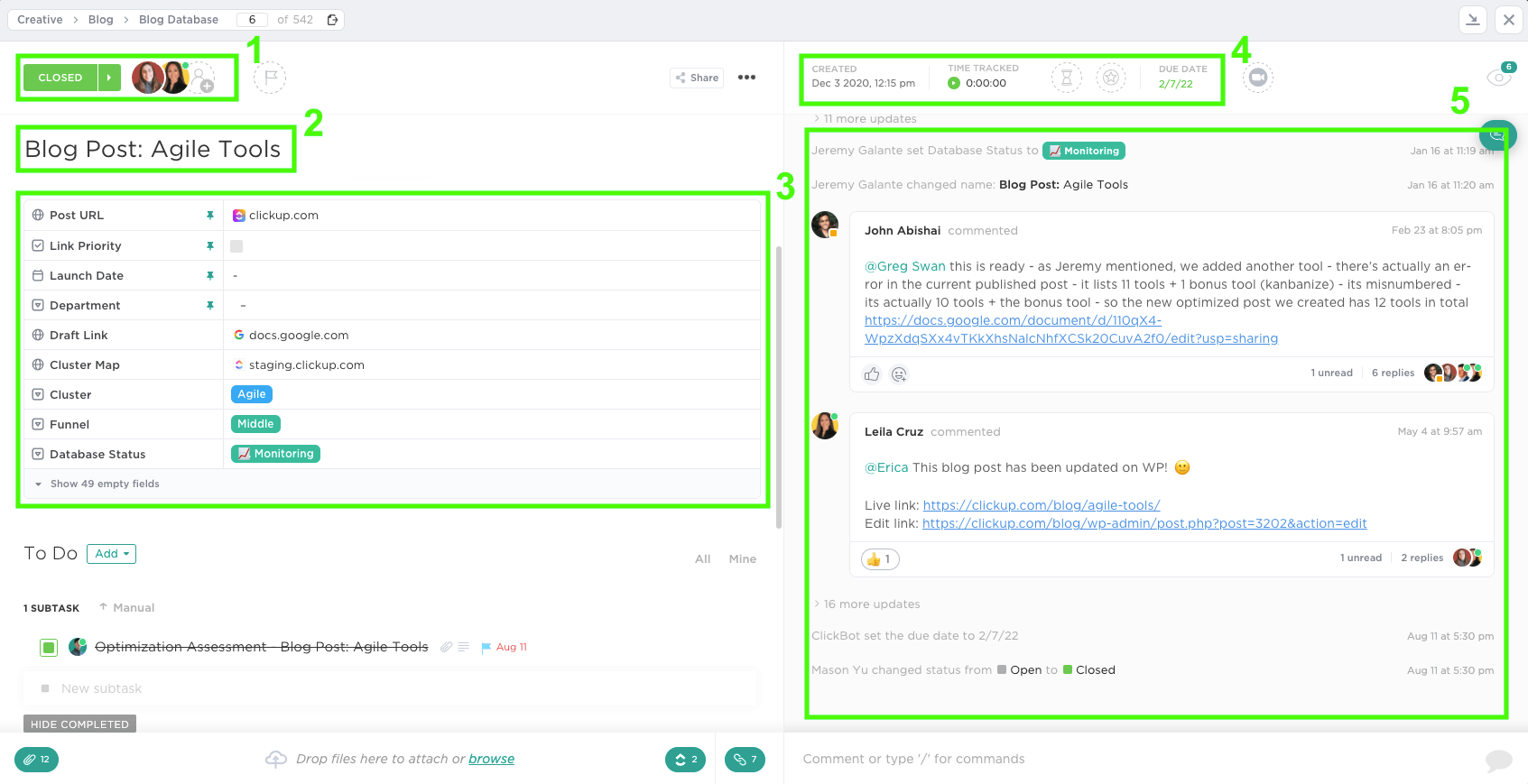Click the thumbs up 1 reaction on Leila's comment
The width and height of the screenshot is (1528, 784).
pyautogui.click(x=880, y=559)
